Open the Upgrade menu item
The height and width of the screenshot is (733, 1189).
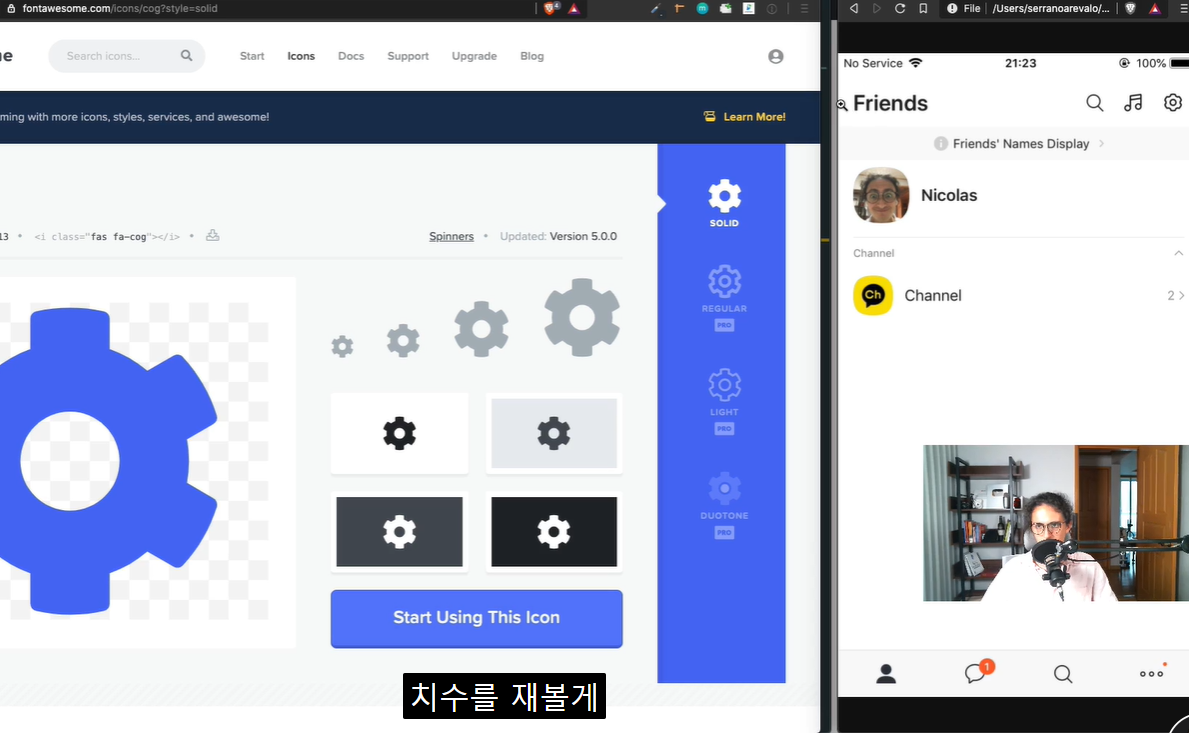(x=474, y=56)
